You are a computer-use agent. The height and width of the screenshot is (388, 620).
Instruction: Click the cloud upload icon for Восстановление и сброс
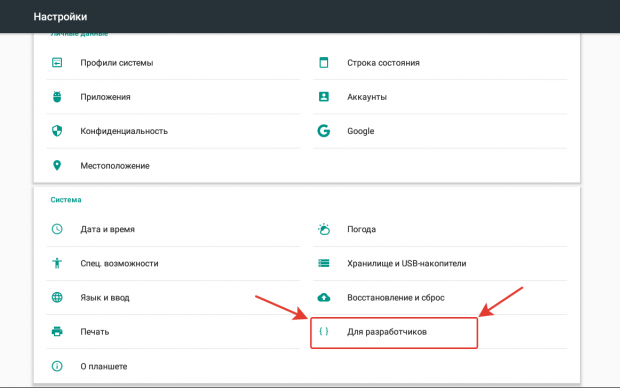point(324,297)
